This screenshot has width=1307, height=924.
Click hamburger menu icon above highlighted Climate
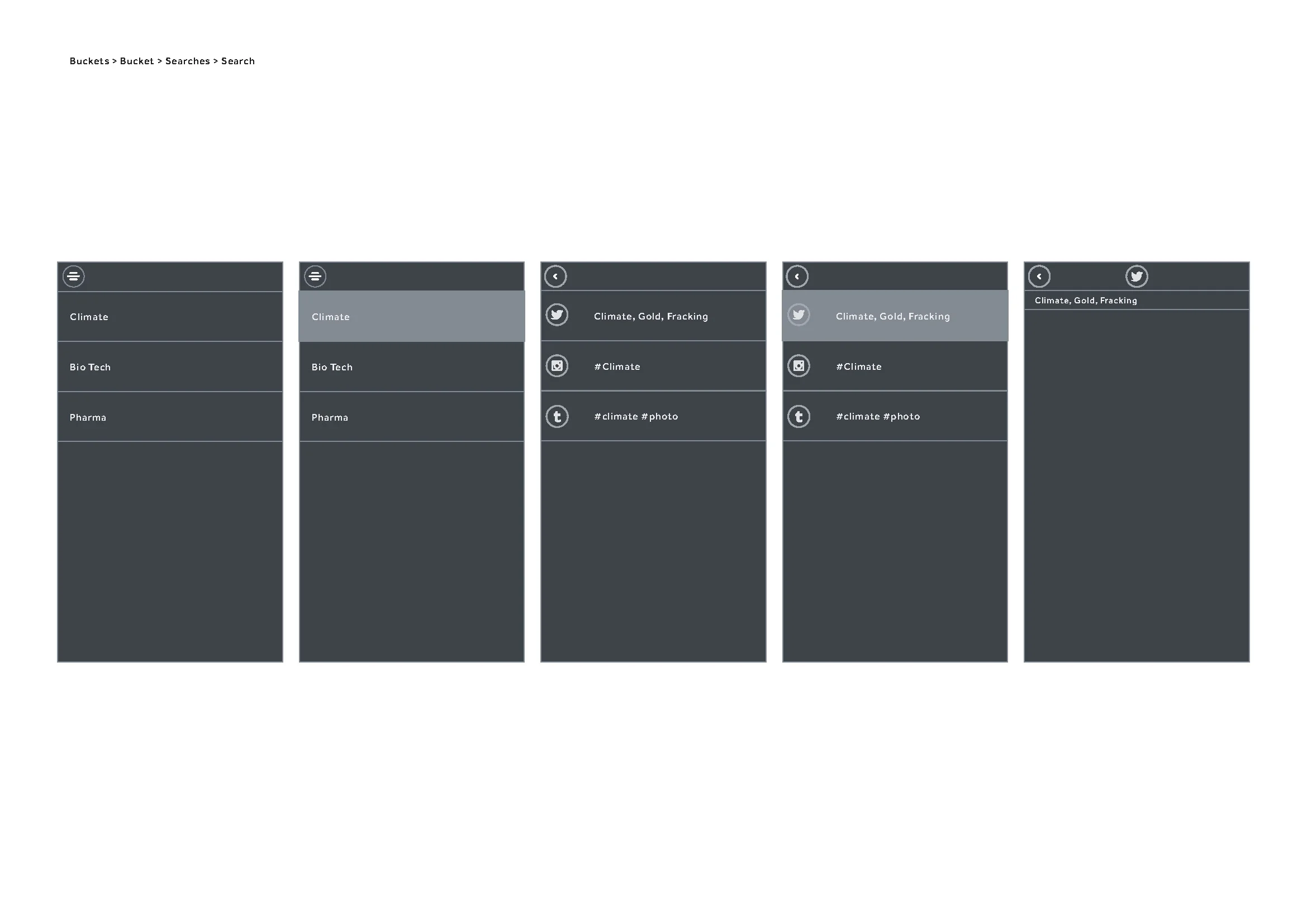click(x=315, y=277)
